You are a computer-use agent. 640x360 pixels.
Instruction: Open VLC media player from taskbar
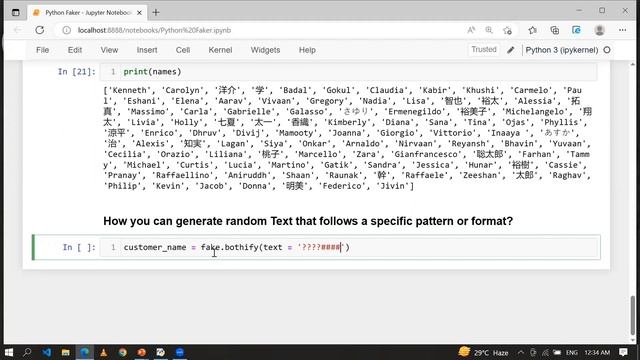[x=104, y=352]
